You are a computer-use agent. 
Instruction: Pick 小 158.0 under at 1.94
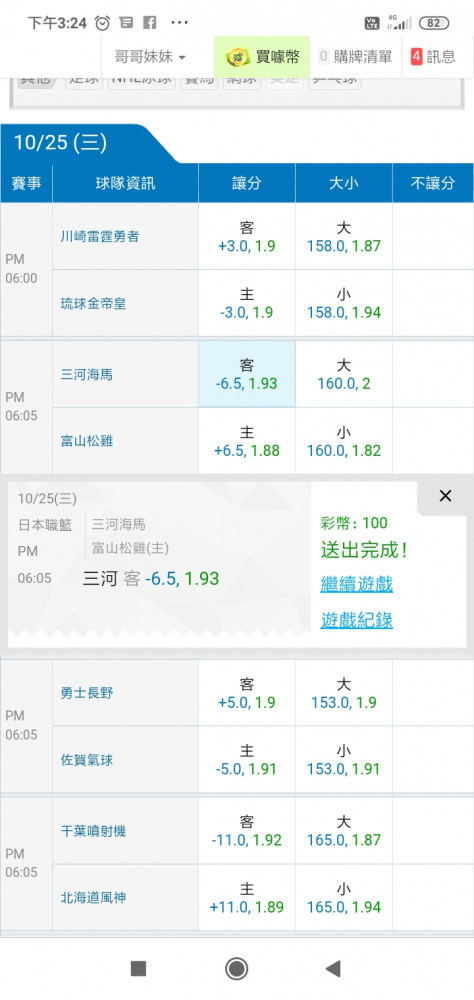click(x=344, y=304)
